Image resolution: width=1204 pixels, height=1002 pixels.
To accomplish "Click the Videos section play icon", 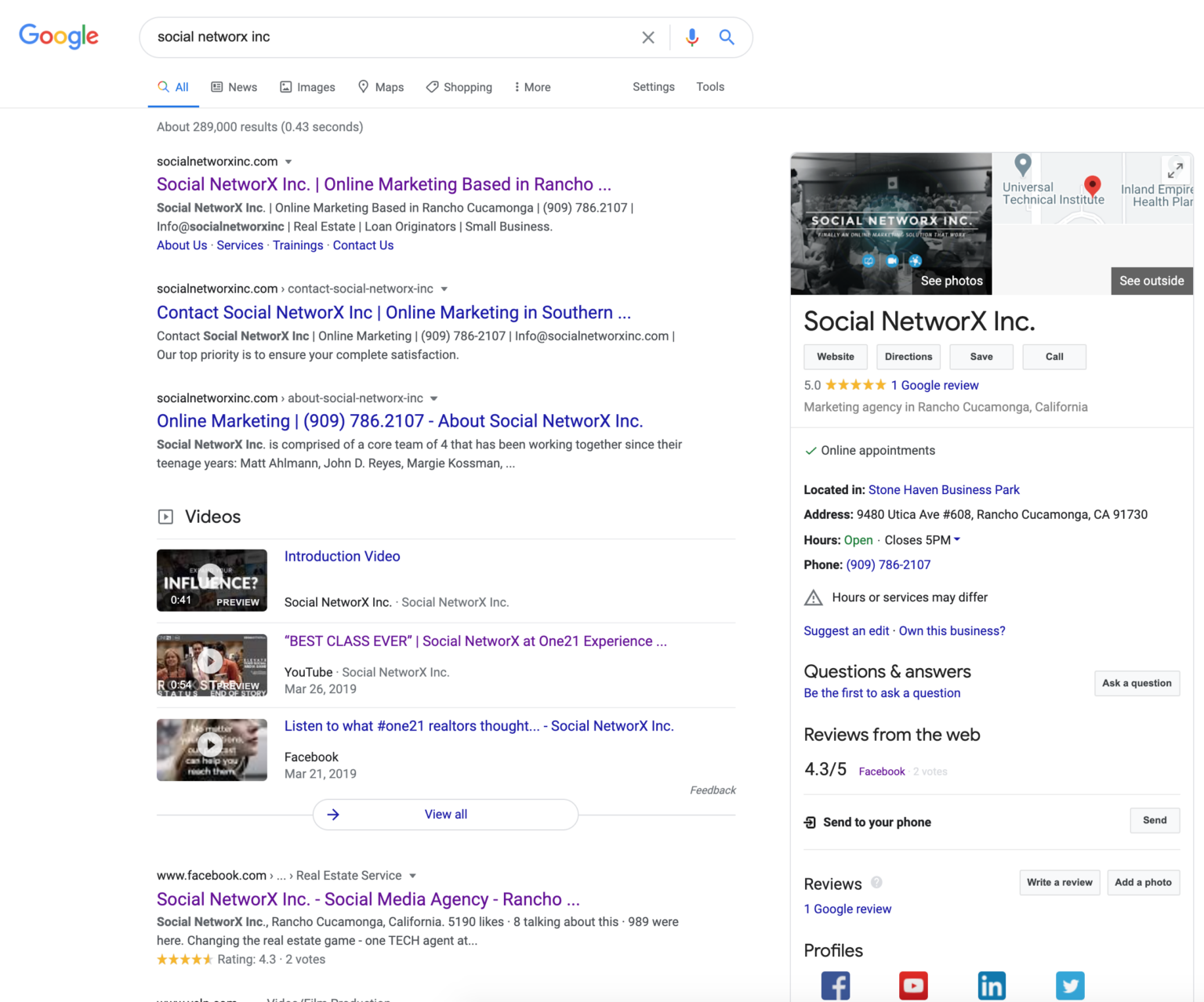I will [165, 517].
